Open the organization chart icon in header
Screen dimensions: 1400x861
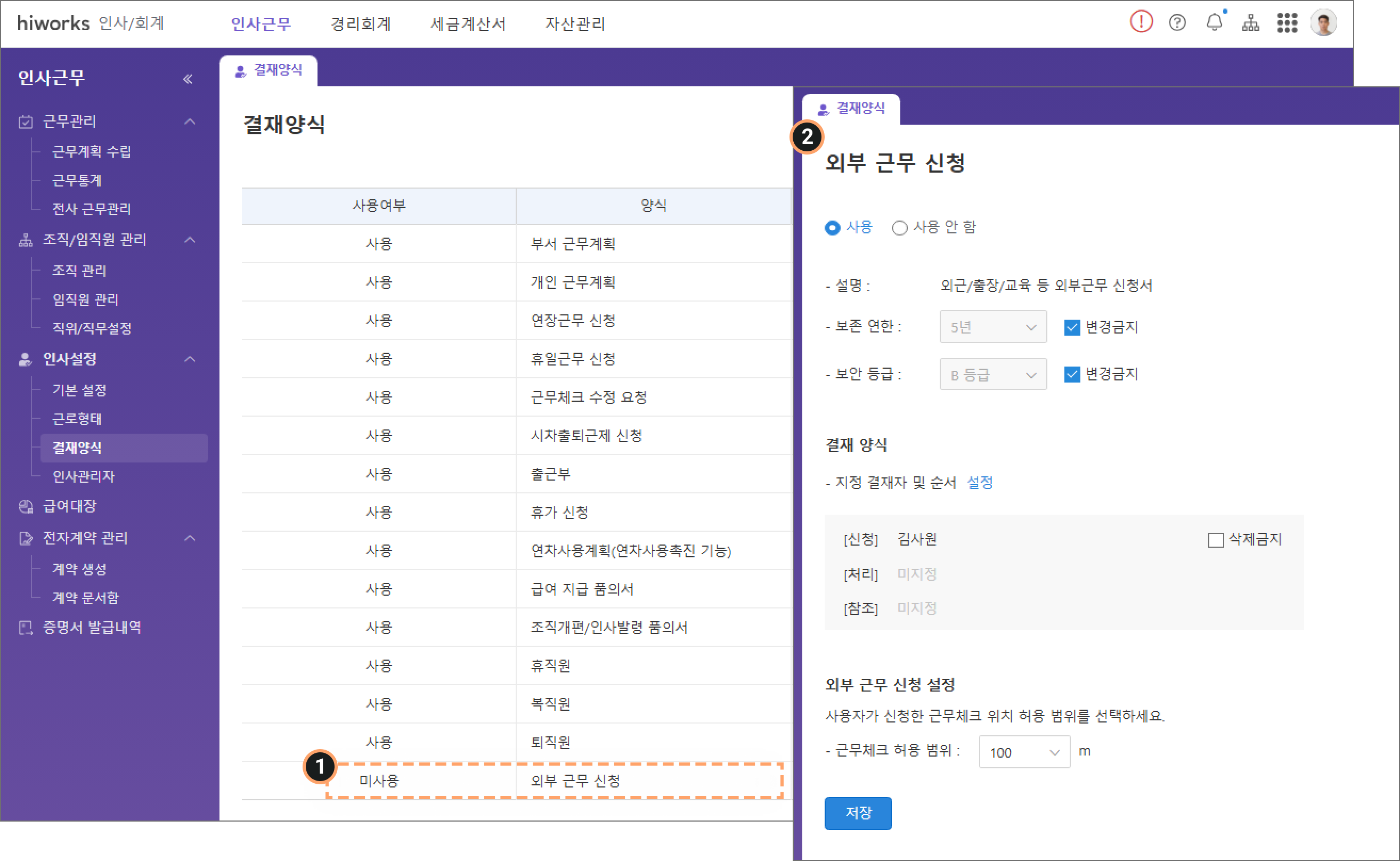tap(1250, 23)
